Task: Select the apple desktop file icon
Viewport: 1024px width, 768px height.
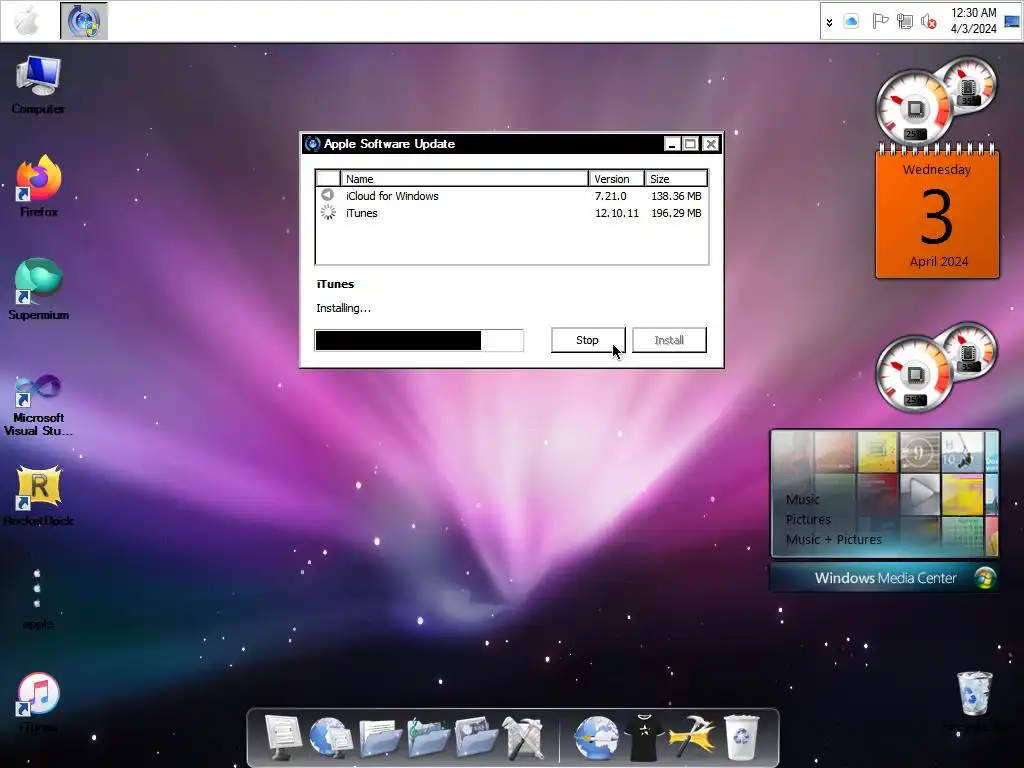Action: click(x=37, y=598)
